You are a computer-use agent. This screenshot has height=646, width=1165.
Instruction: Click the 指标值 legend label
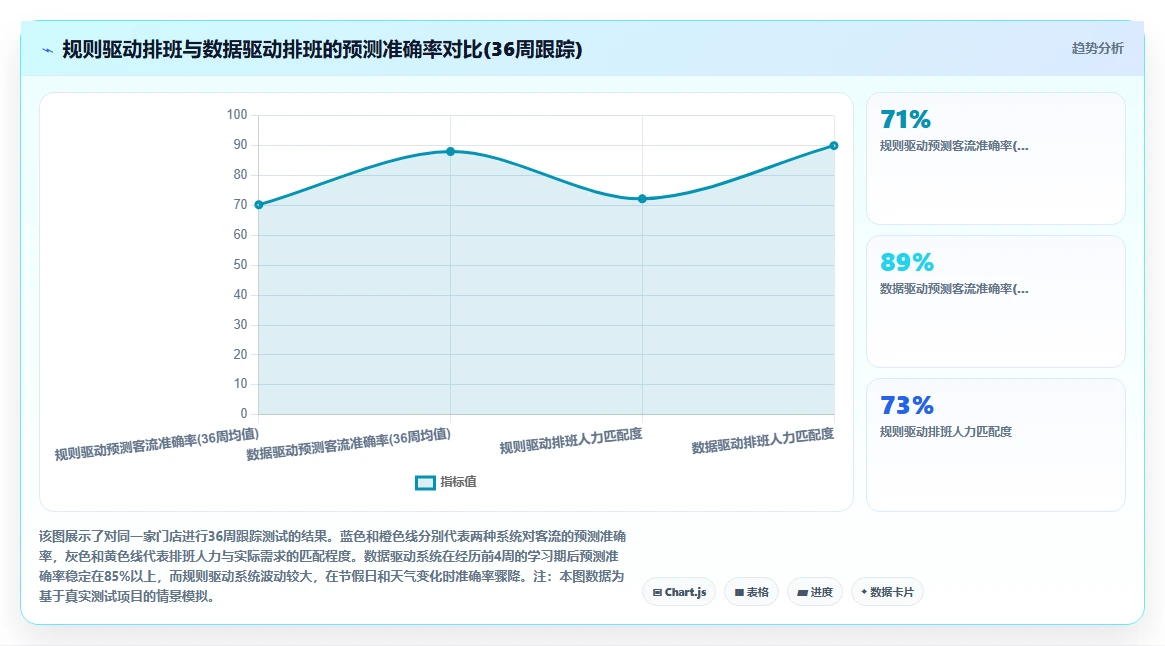(x=458, y=482)
